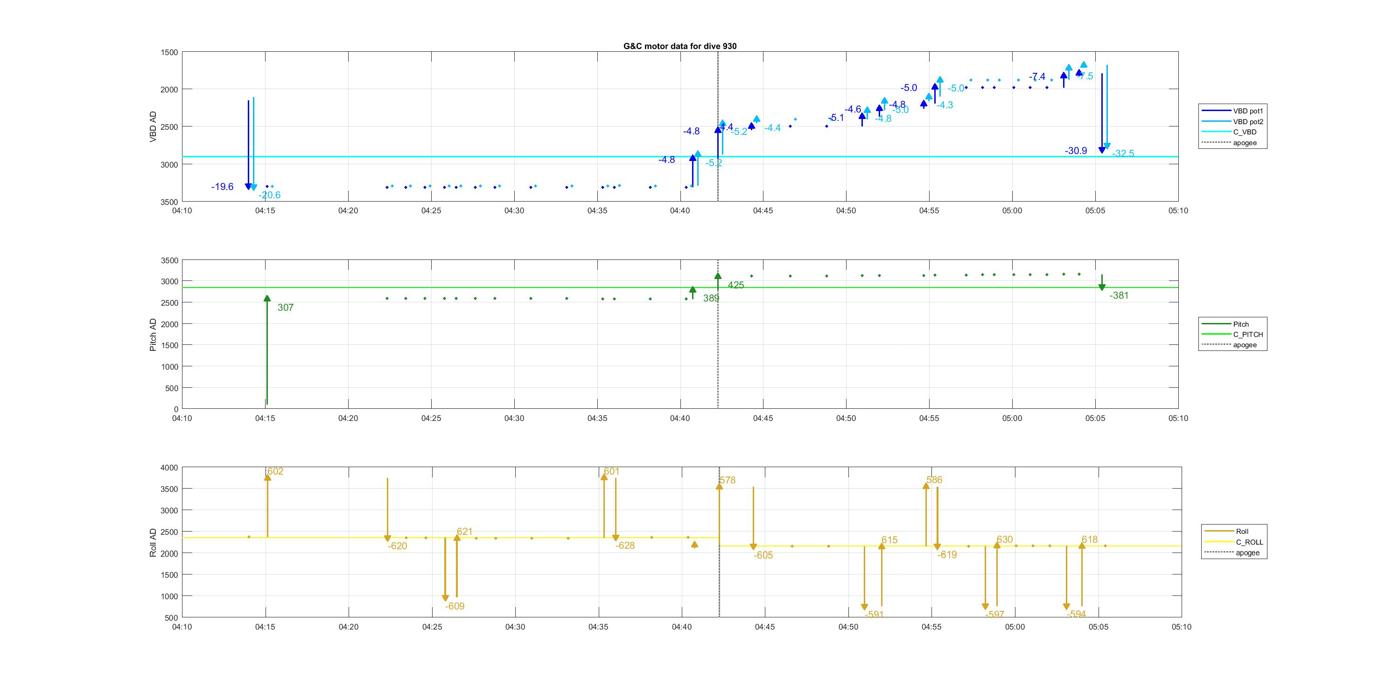
Task: Click the '-20.6' VBD data label
Action: coord(269,195)
